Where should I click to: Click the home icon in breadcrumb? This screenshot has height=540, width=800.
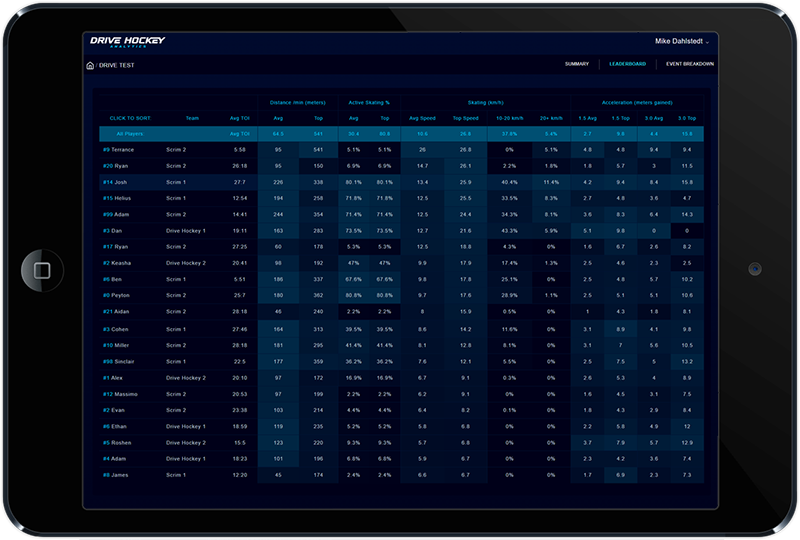[90, 65]
